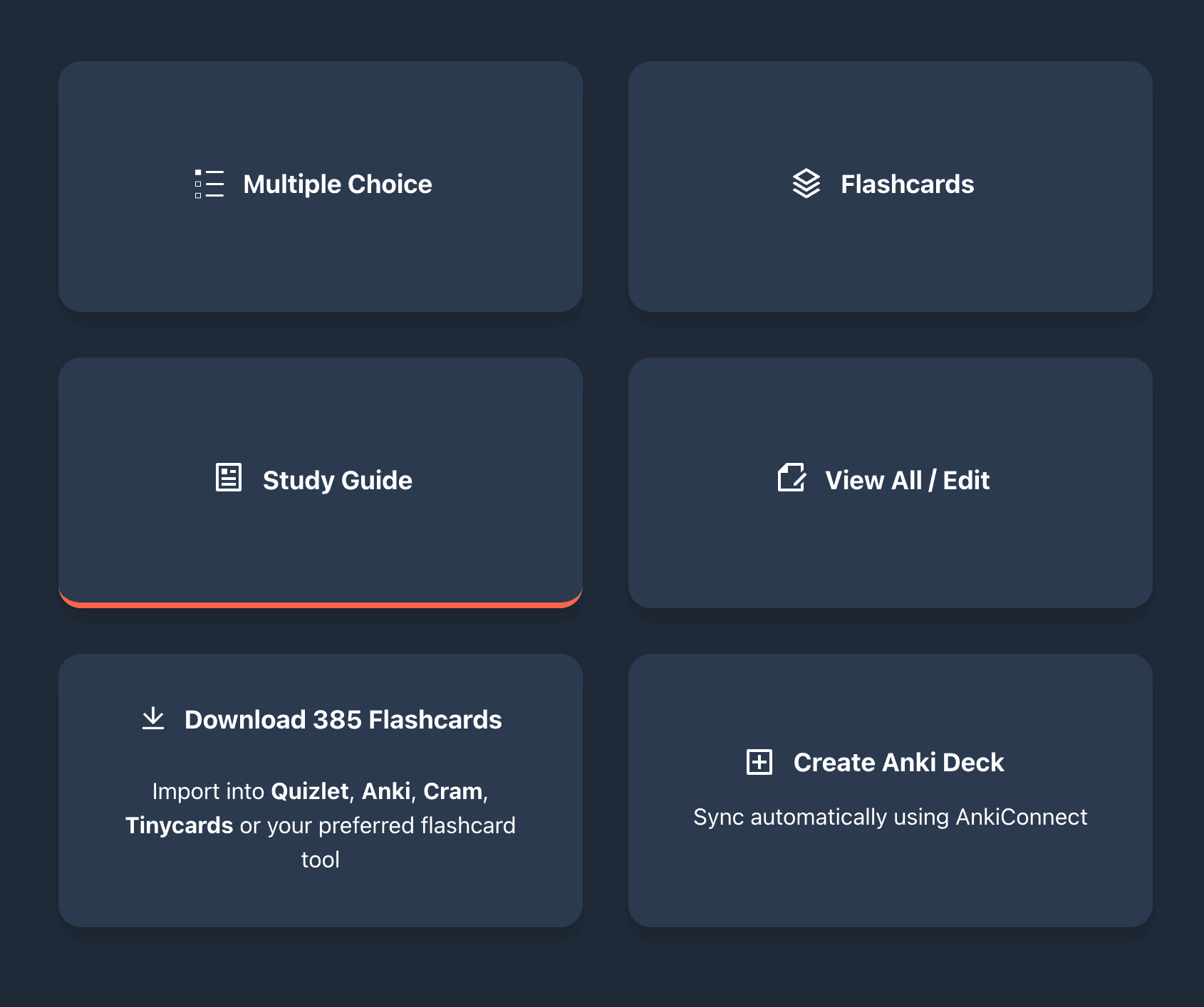Viewport: 1204px width, 1007px height.
Task: Click the download arrow icon on Download 385 Flashcards
Action: pos(154,719)
